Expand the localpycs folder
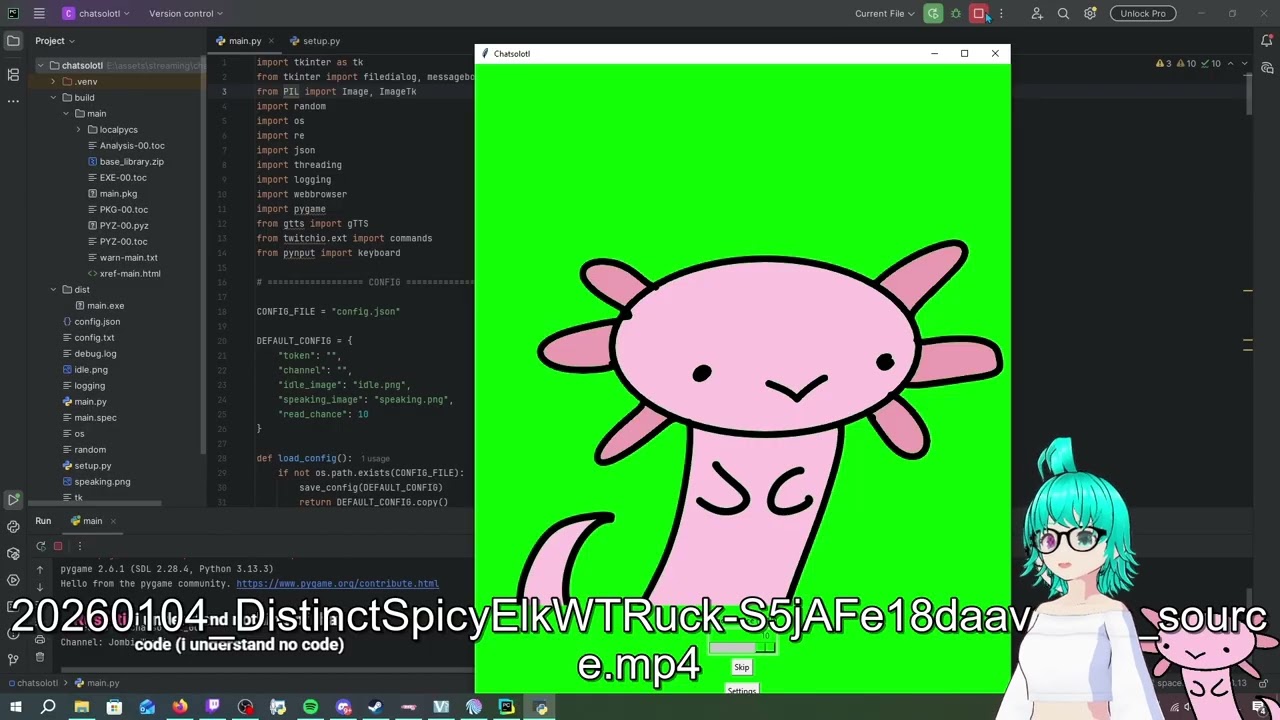1280x720 pixels. 78,130
